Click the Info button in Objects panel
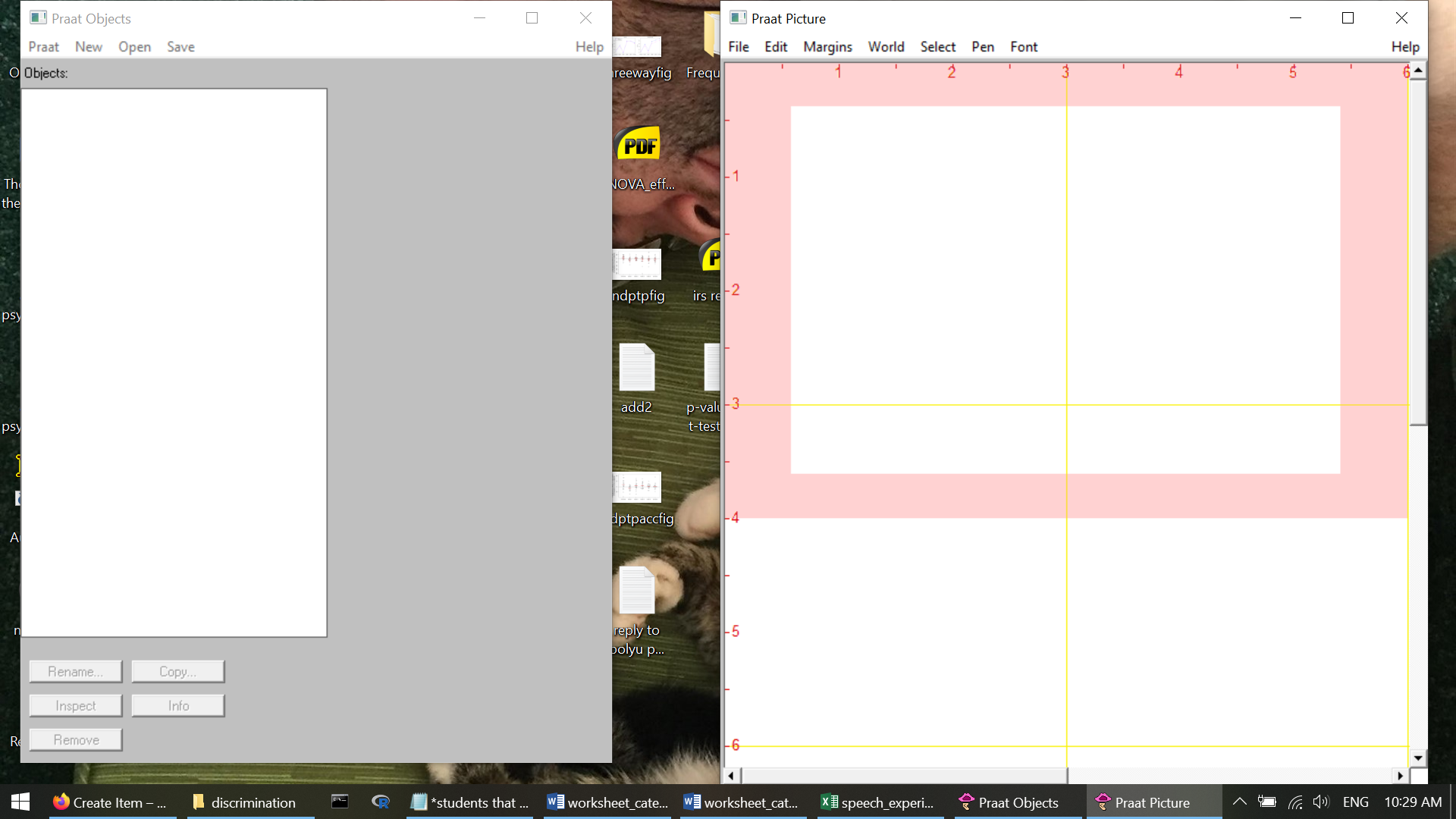The image size is (1456, 819). (178, 705)
